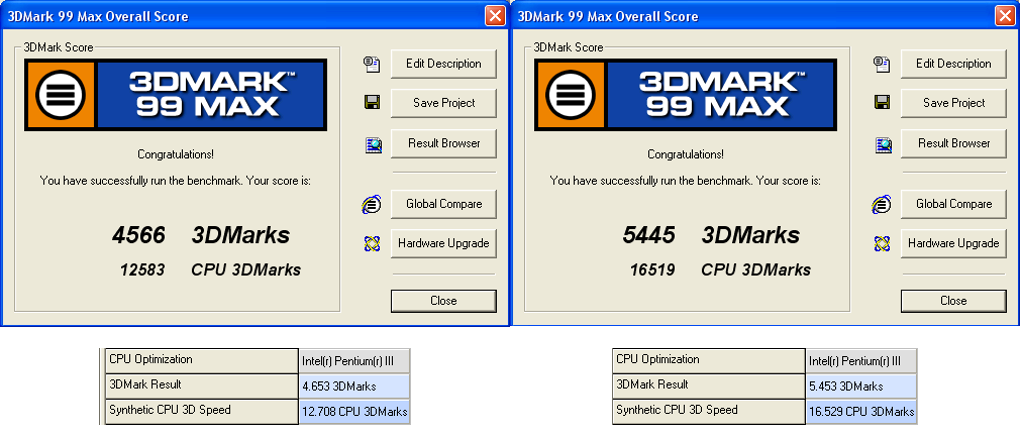Image resolution: width=1021 pixels, height=427 pixels.
Task: Click right table's Intel(r) Pentium(r) III cell
Action: tap(861, 361)
